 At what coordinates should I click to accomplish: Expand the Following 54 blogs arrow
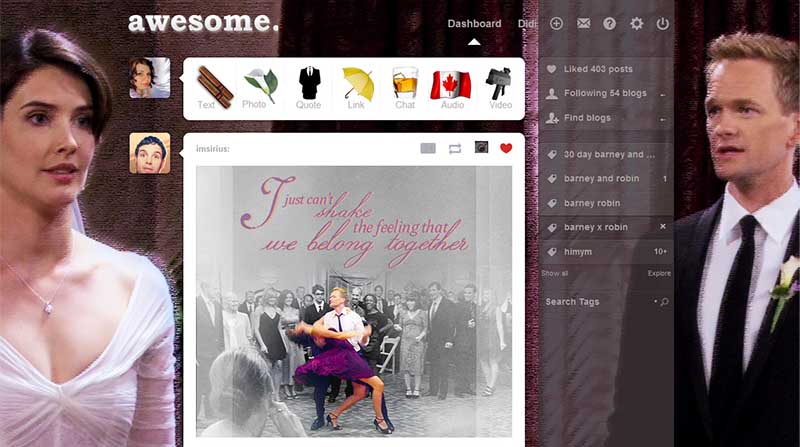pos(662,94)
